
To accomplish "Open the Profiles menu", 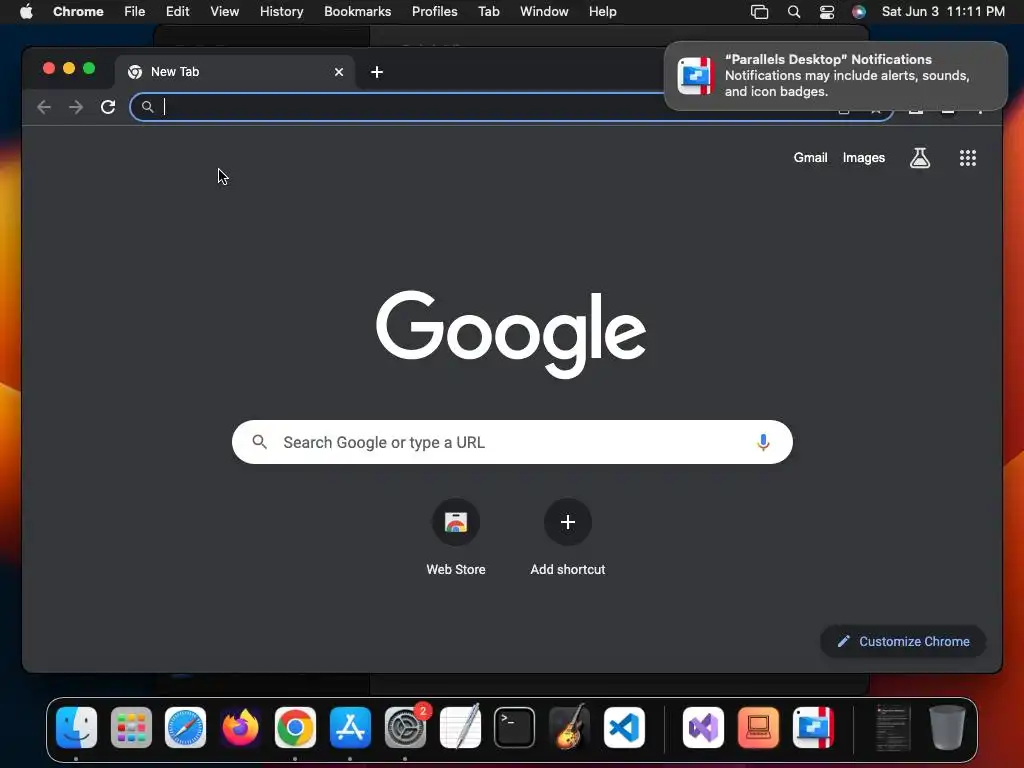I will (434, 12).
